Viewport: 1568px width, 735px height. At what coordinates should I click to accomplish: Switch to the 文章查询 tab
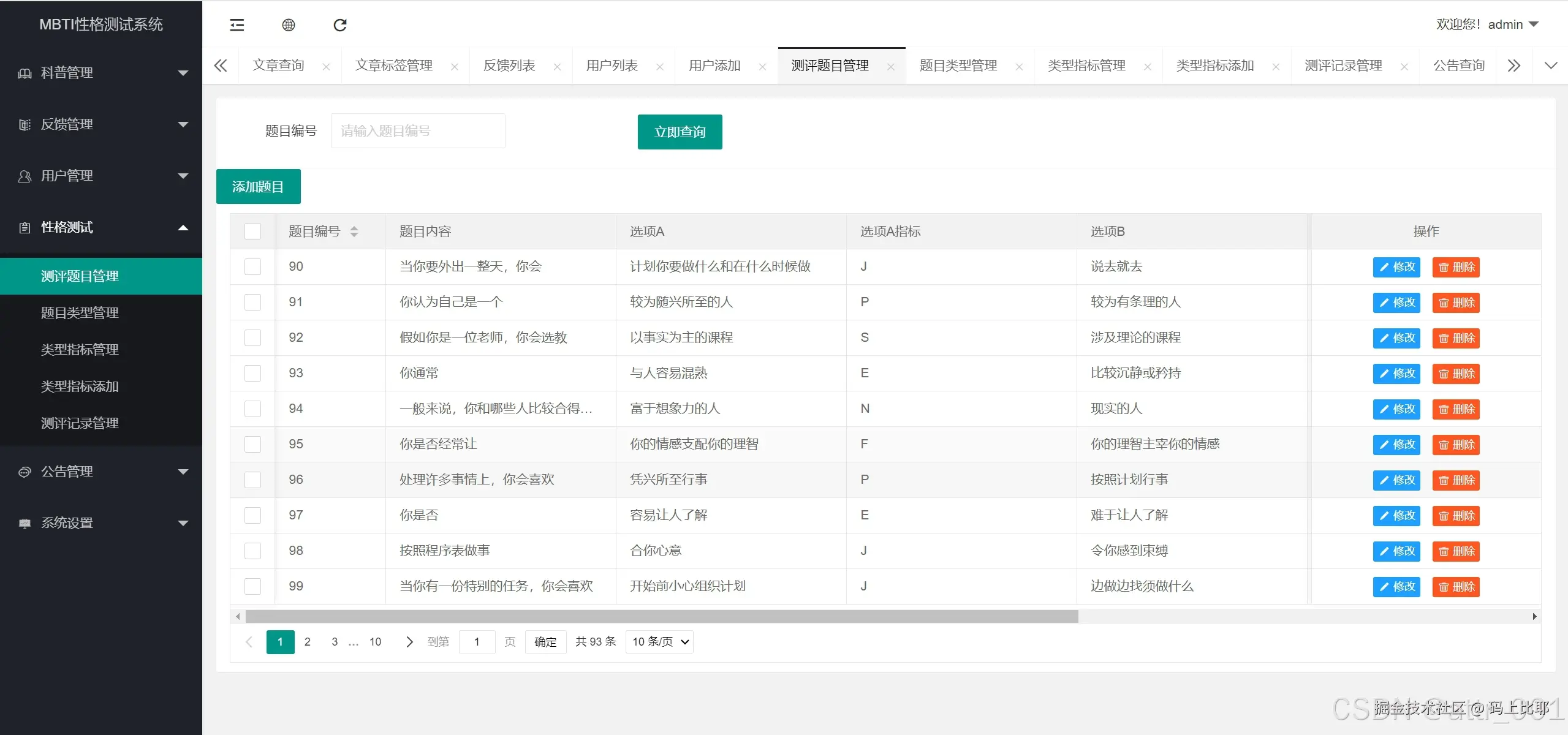278,66
